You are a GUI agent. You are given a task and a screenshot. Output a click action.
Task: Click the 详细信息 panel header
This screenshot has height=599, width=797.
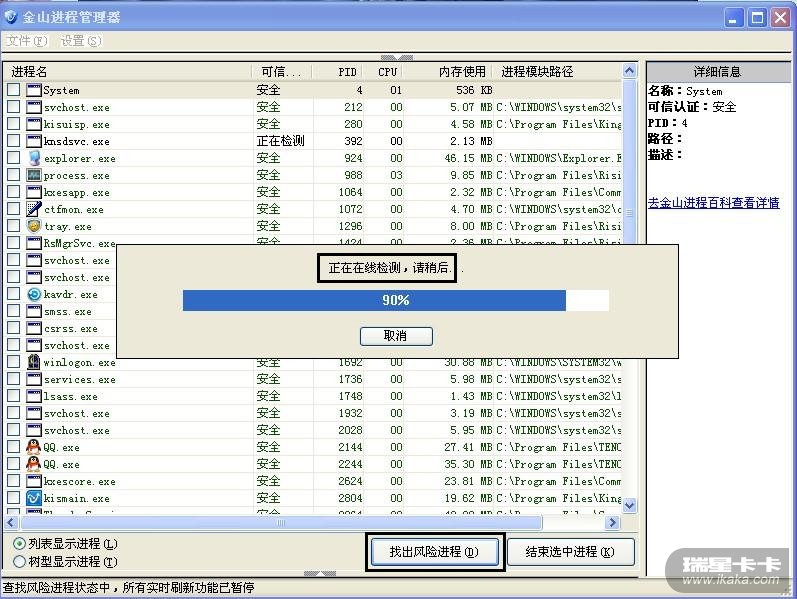(718, 72)
